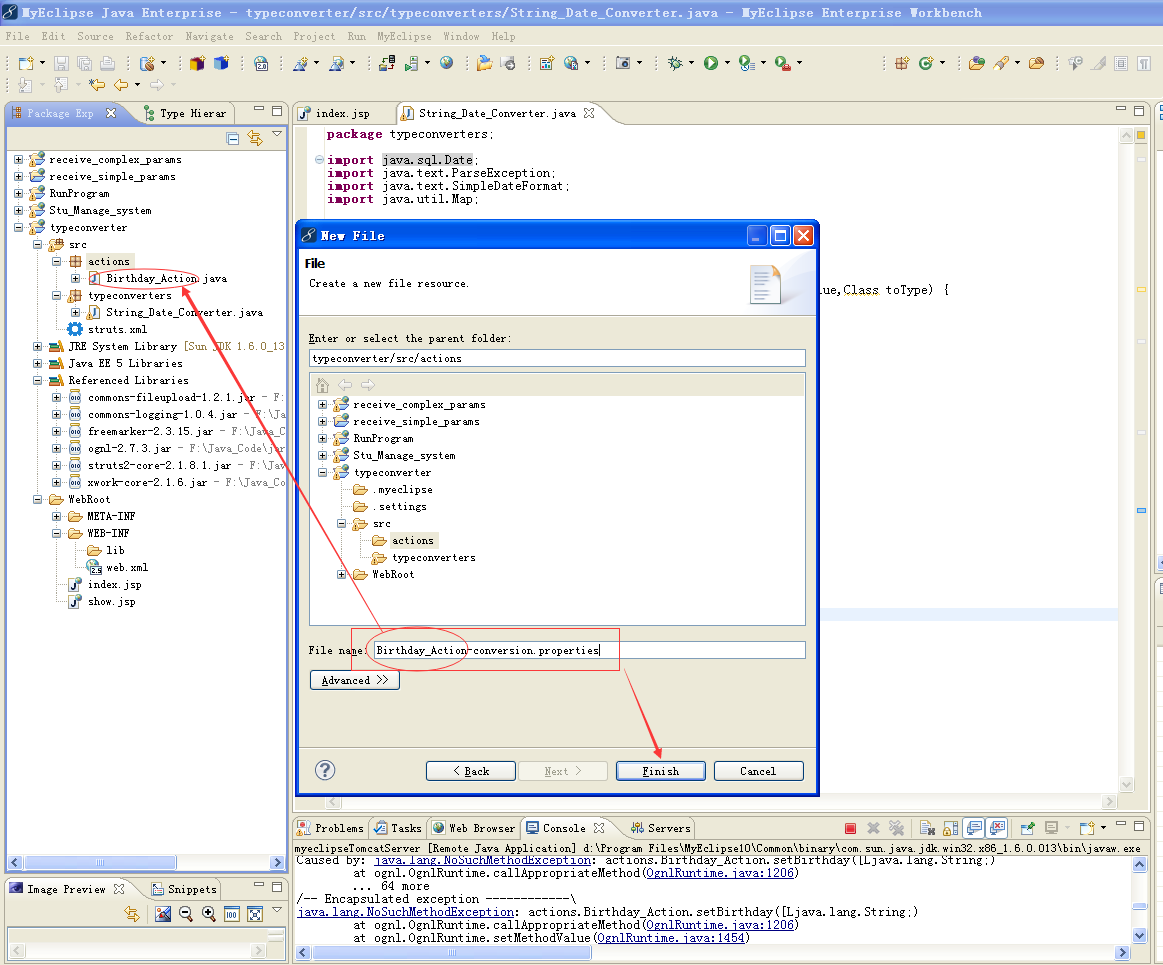Click the parent folder path input field

556,358
